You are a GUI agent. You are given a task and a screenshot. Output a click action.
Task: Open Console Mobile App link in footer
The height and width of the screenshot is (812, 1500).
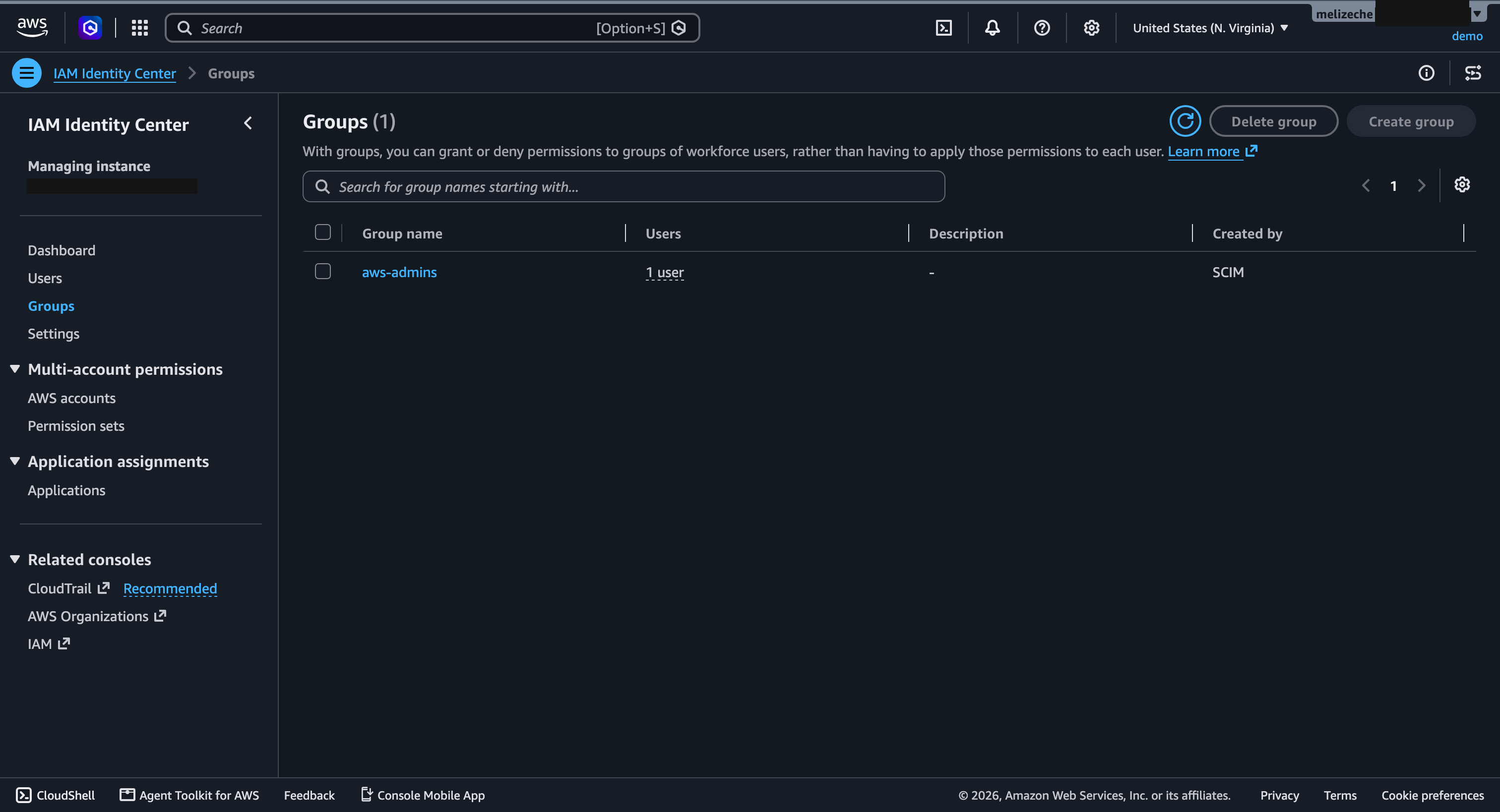pos(423,795)
